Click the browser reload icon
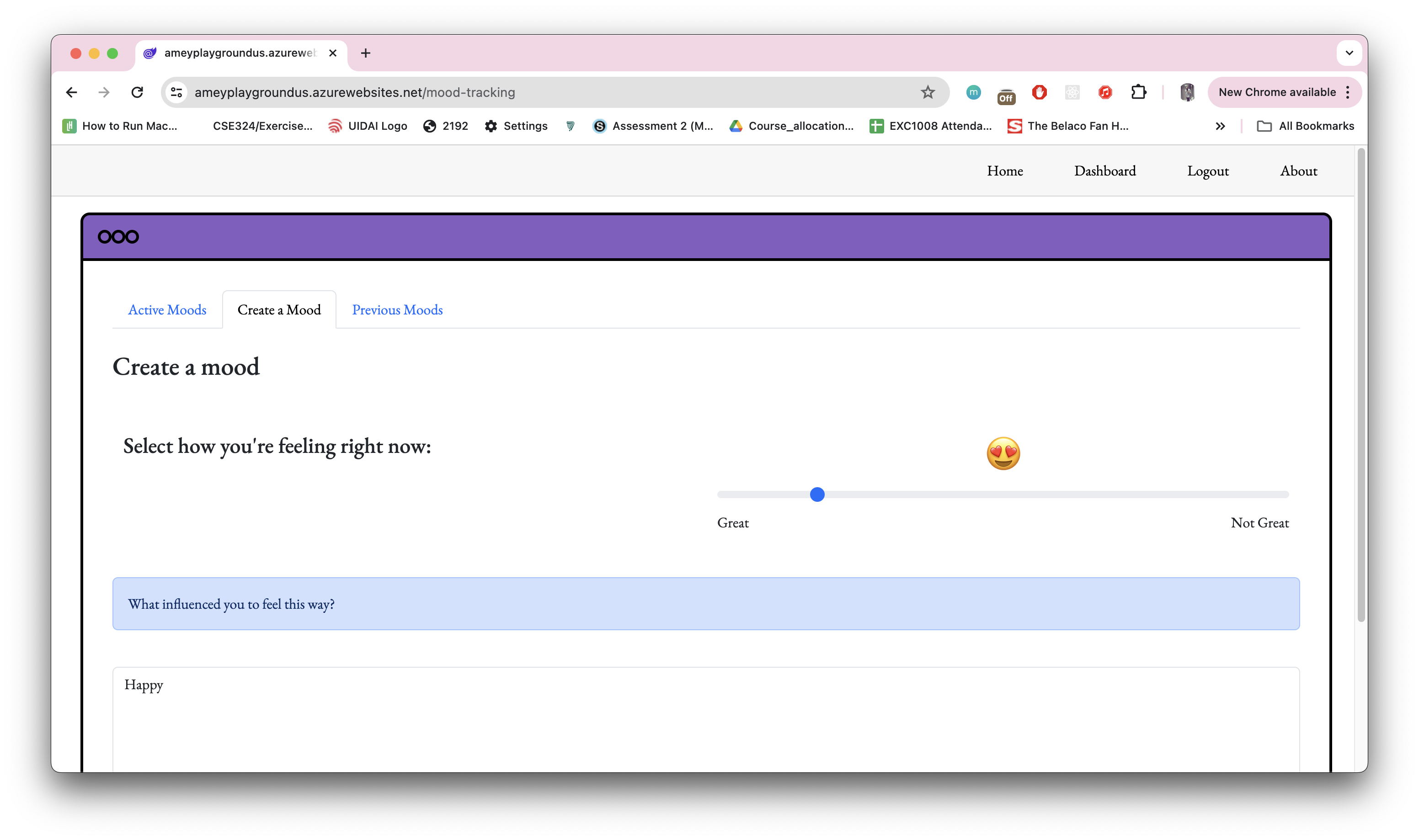Viewport: 1419px width, 840px height. coord(137,92)
